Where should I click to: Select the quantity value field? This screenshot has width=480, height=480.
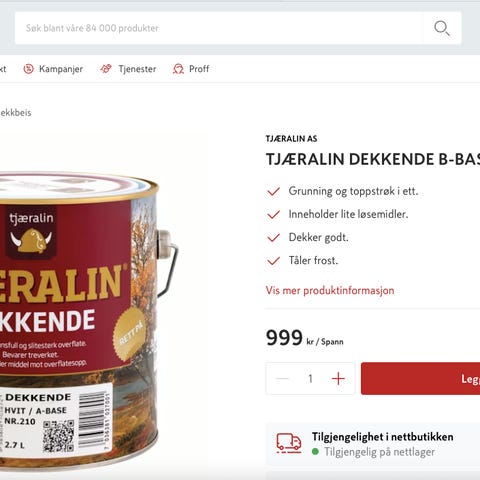pyautogui.click(x=310, y=379)
